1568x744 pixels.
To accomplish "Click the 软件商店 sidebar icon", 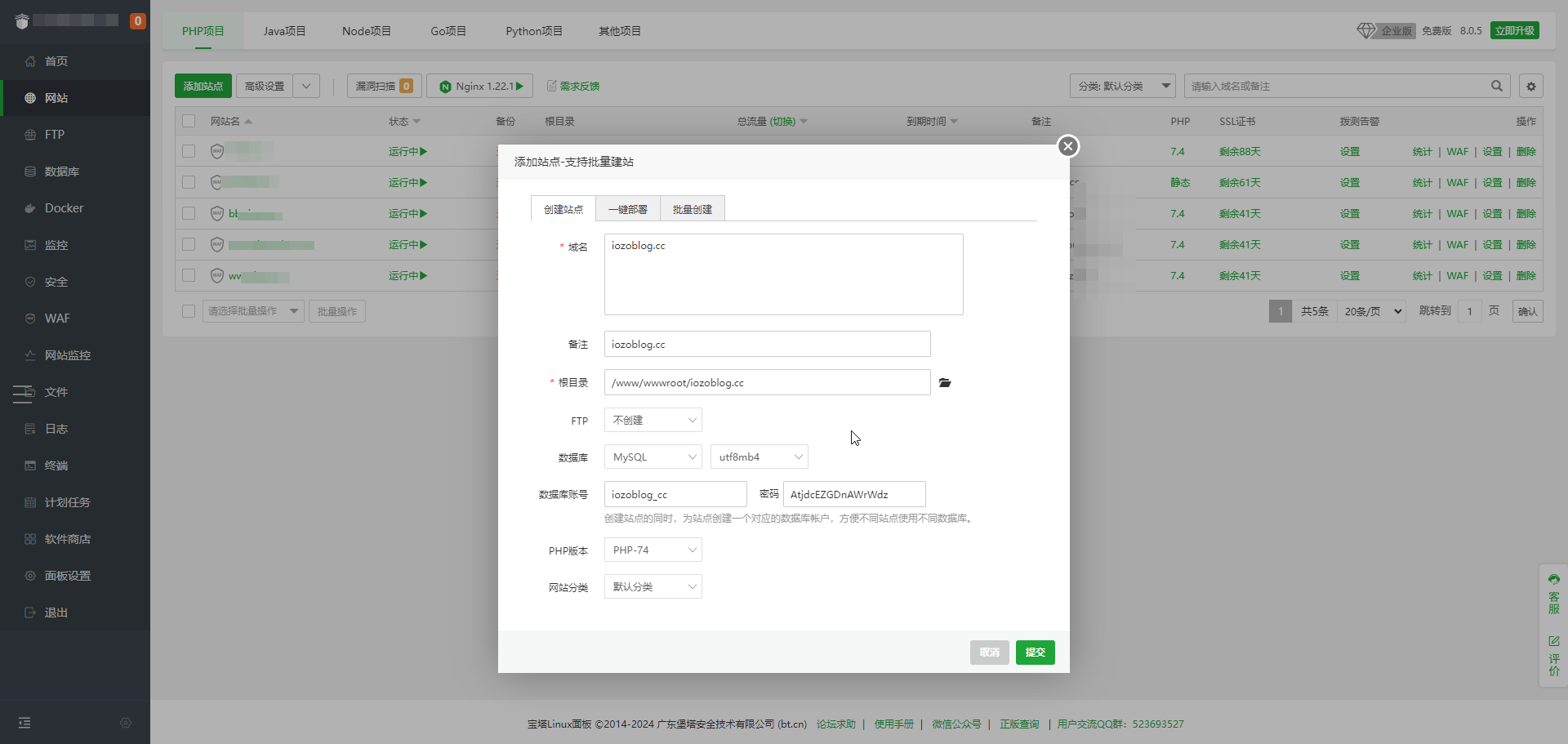I will pos(30,539).
